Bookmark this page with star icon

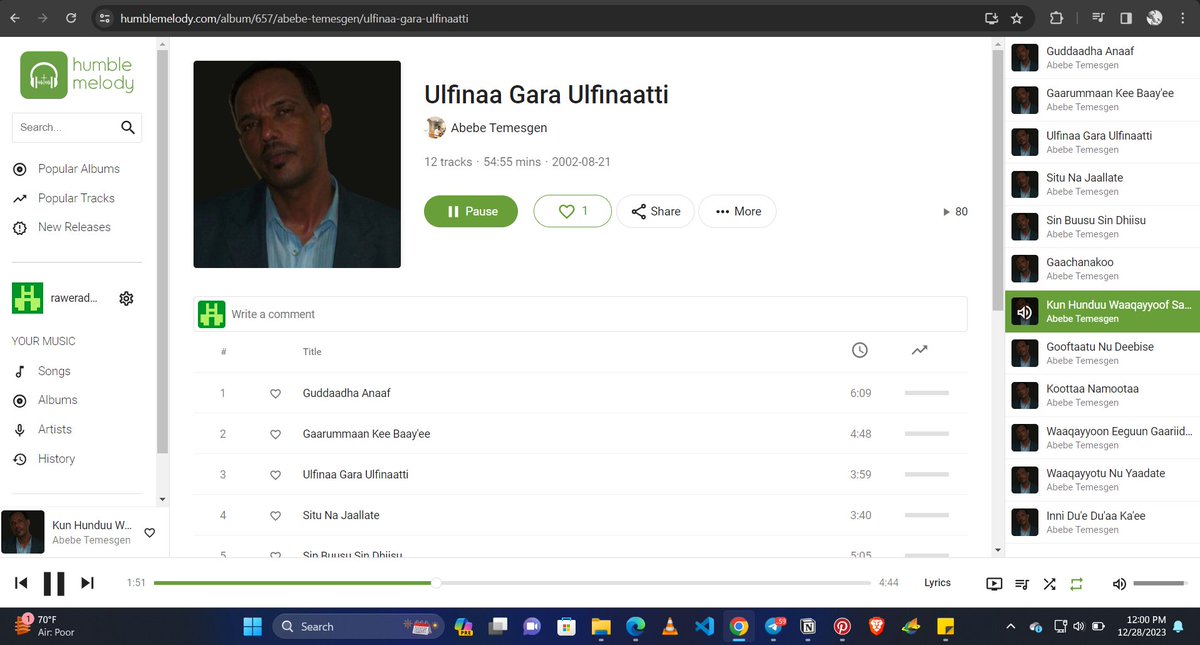tap(1017, 18)
